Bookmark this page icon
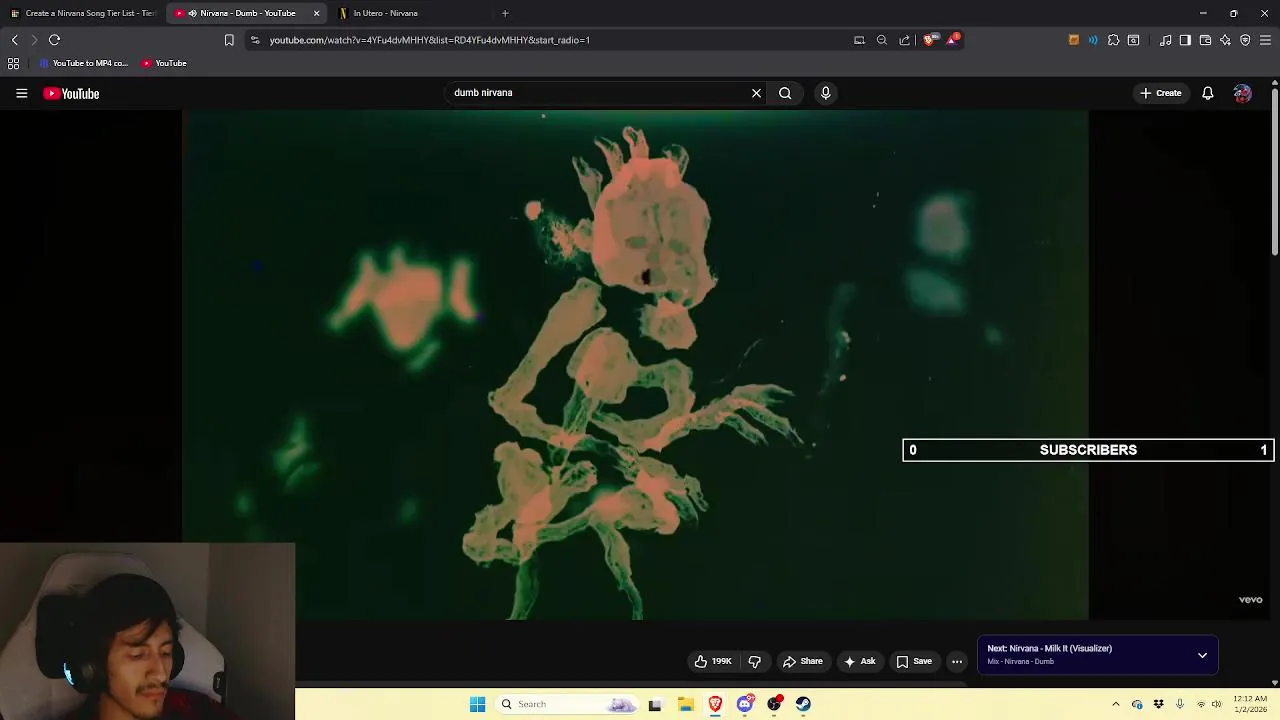The height and width of the screenshot is (720, 1280). (x=229, y=40)
